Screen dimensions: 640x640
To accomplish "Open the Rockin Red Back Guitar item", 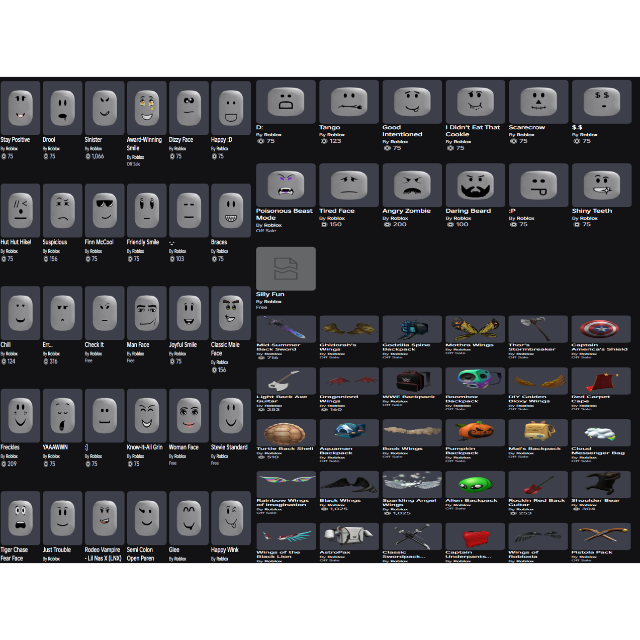I will 536,483.
